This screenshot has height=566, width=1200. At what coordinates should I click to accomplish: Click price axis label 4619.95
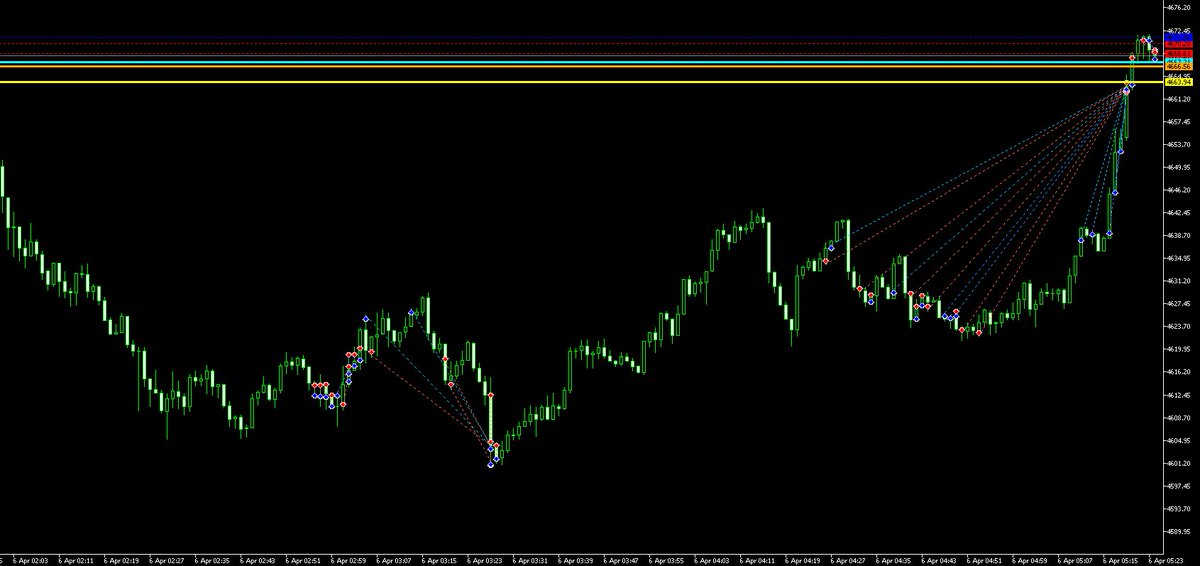pyautogui.click(x=1179, y=349)
